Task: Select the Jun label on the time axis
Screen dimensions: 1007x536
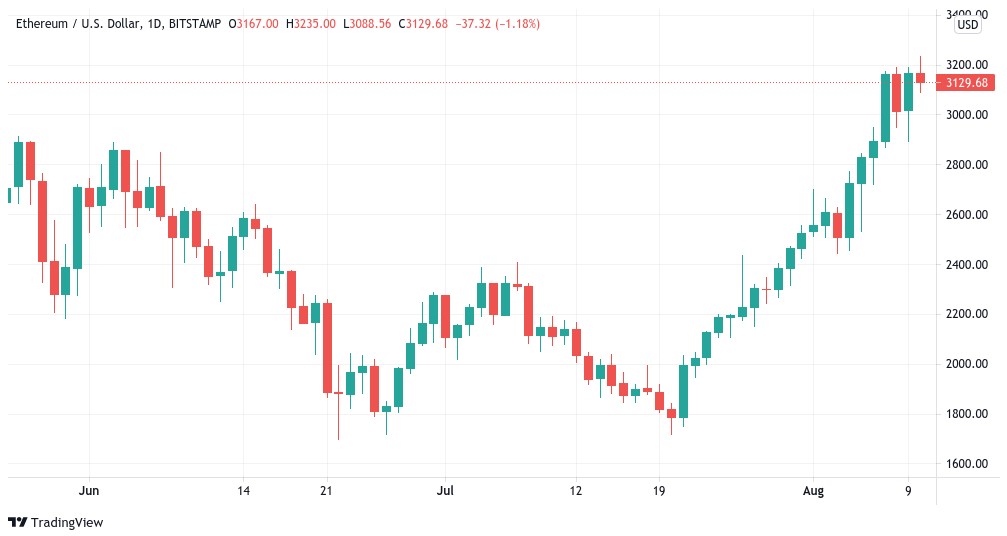Action: (89, 492)
